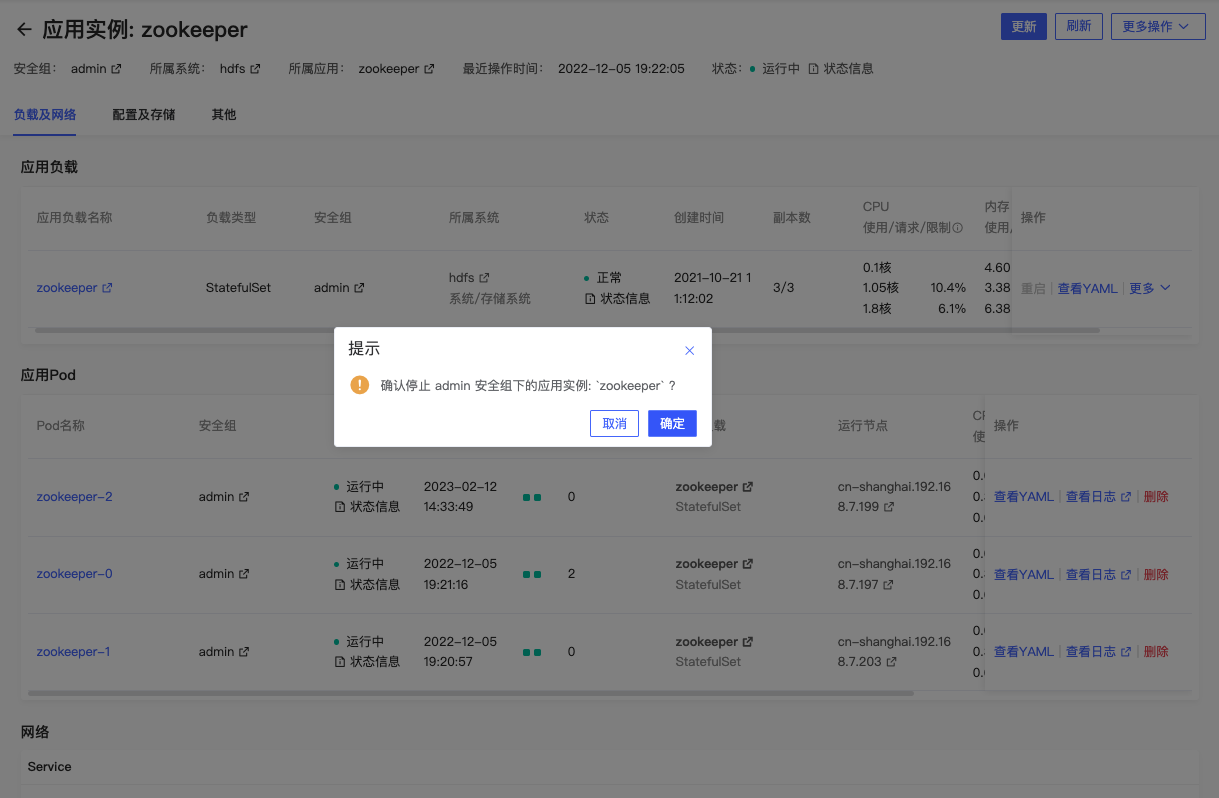The height and width of the screenshot is (798, 1219).
Task: Click external link icon beside admin for zookeeper-1
Action: tap(243, 652)
